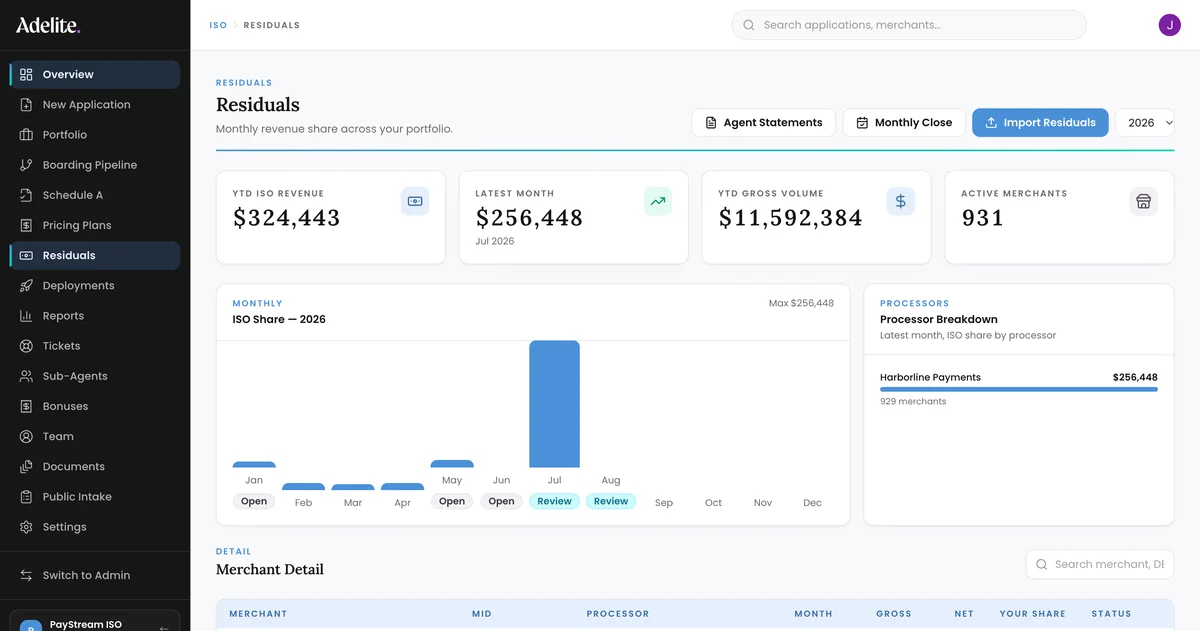
Task: Click the YTD Gross Volume dollar icon
Action: pyautogui.click(x=900, y=201)
